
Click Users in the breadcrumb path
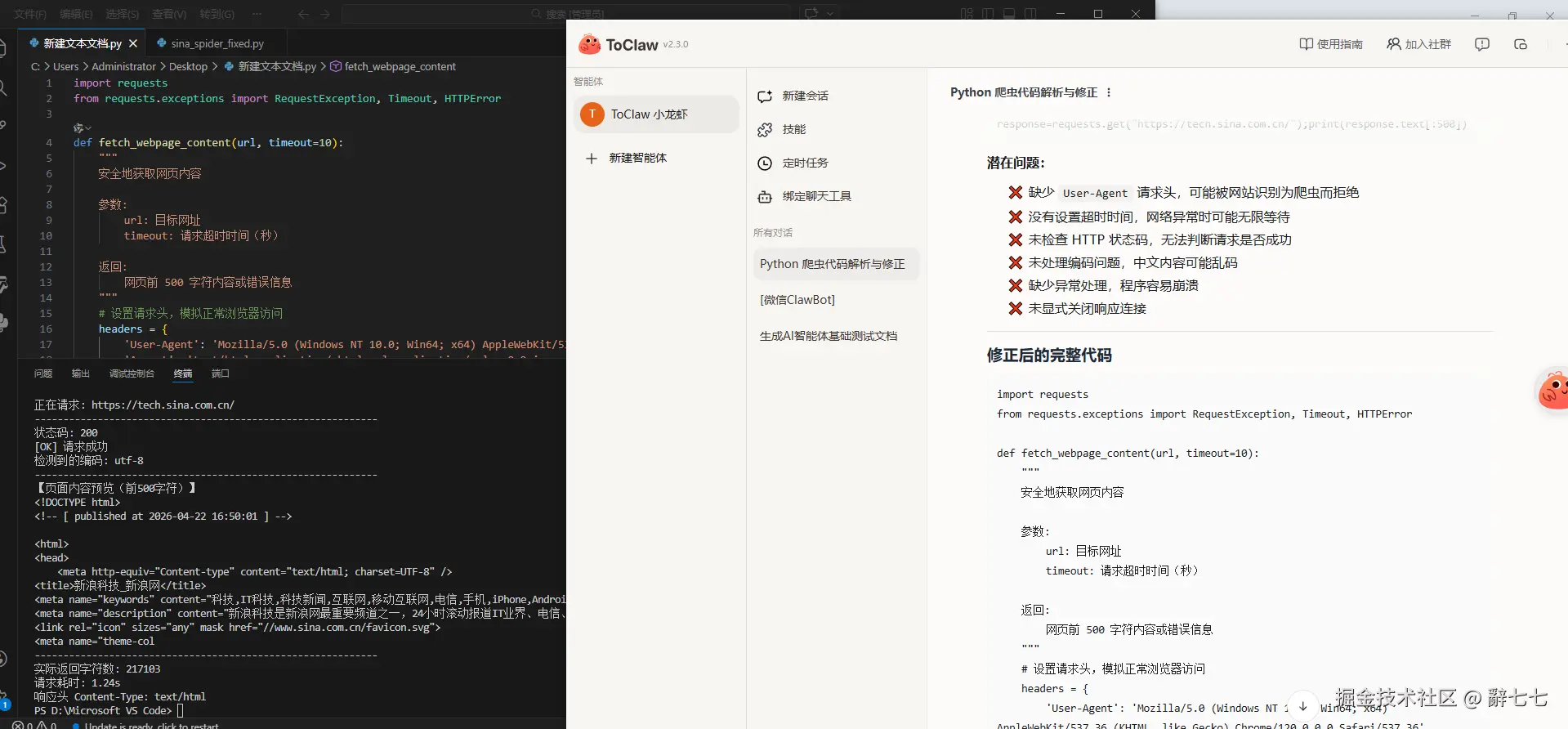tap(66, 66)
